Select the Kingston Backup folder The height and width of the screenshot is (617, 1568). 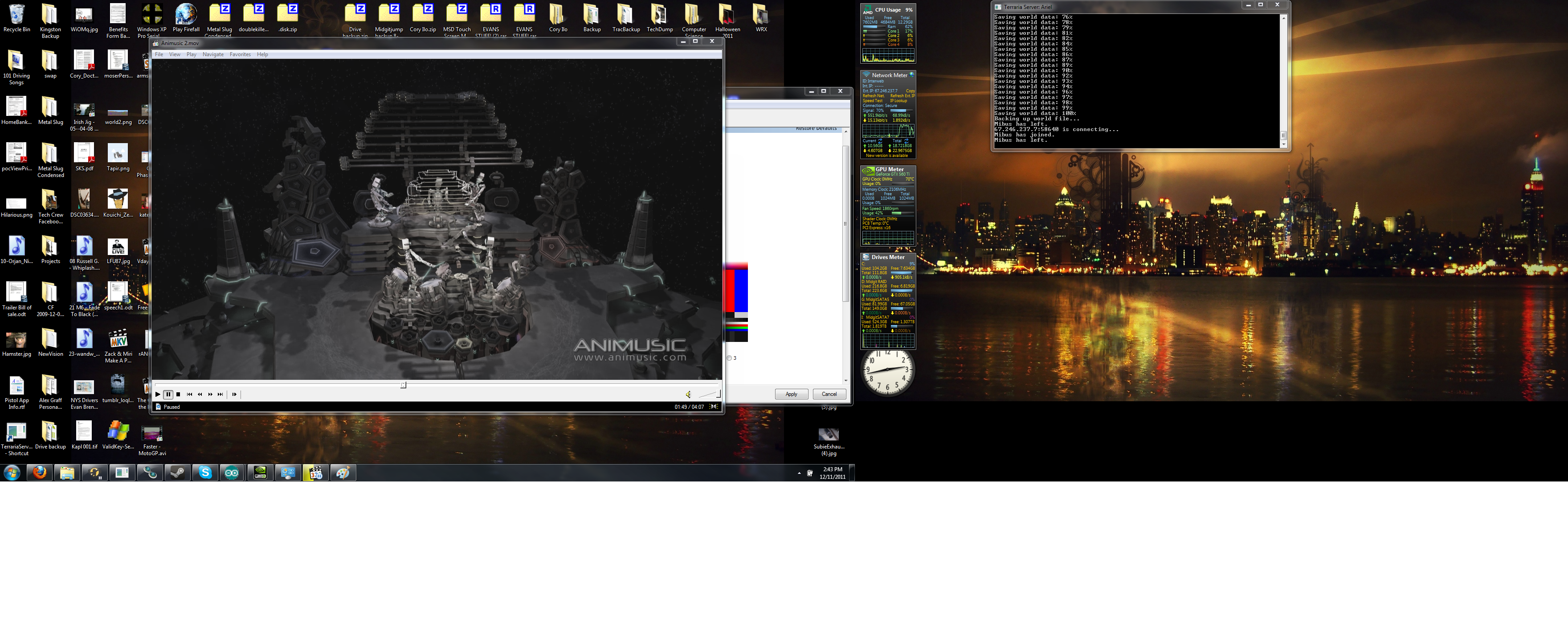(50, 21)
